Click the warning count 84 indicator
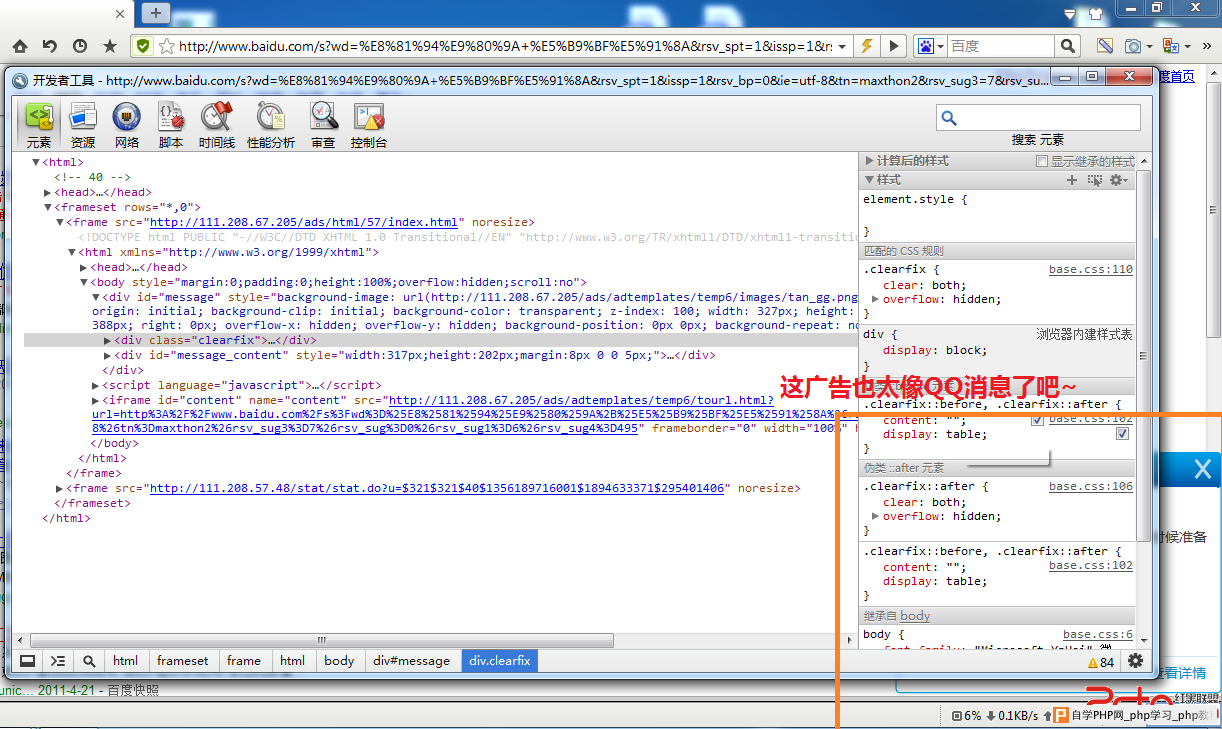 [x=1100, y=662]
